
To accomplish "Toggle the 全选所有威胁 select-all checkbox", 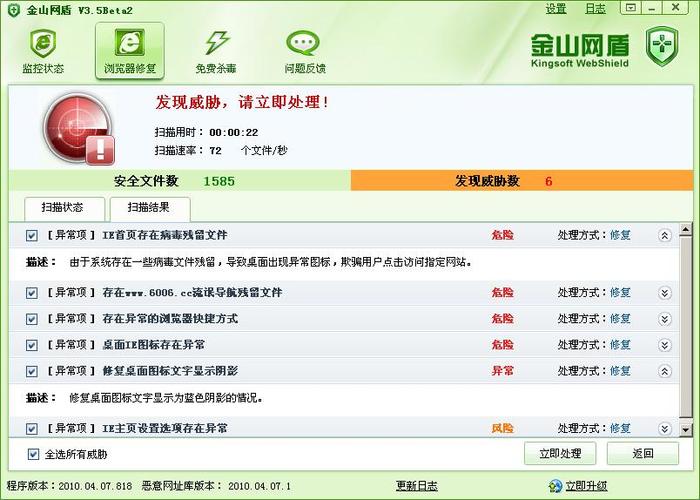I will (33, 454).
